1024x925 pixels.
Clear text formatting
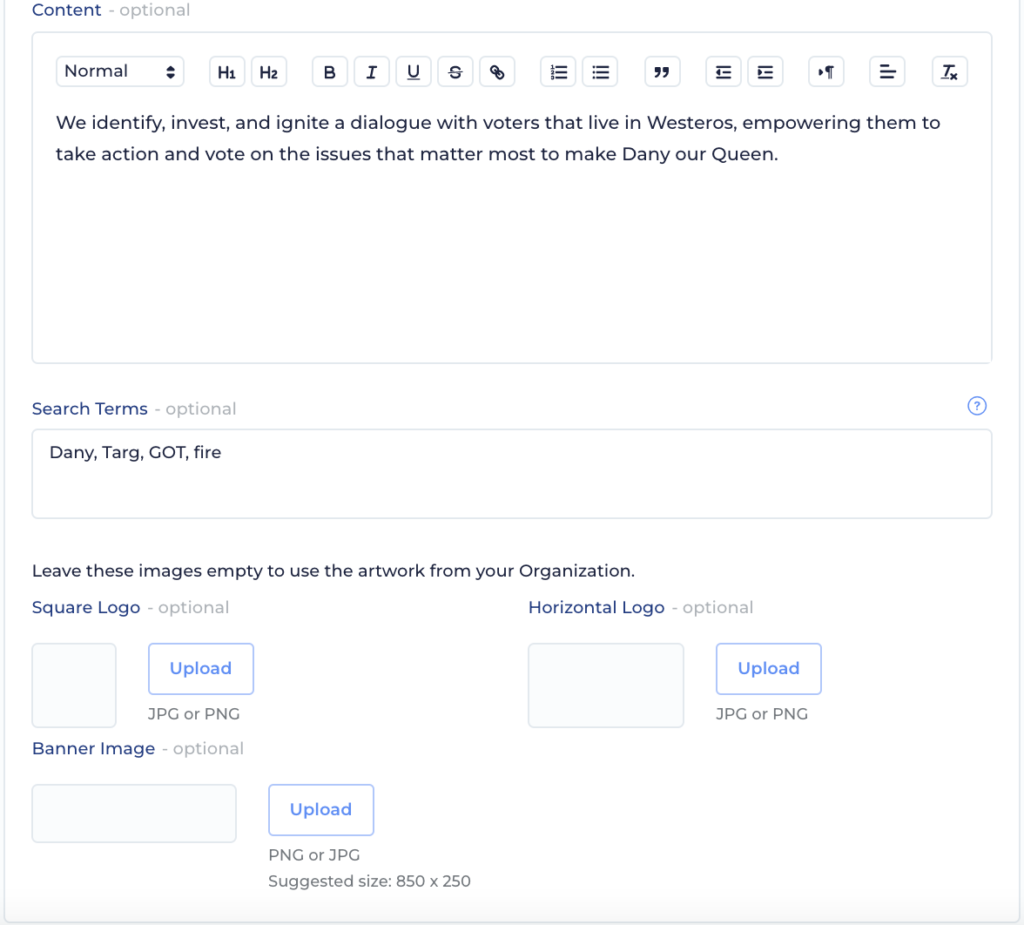(950, 72)
